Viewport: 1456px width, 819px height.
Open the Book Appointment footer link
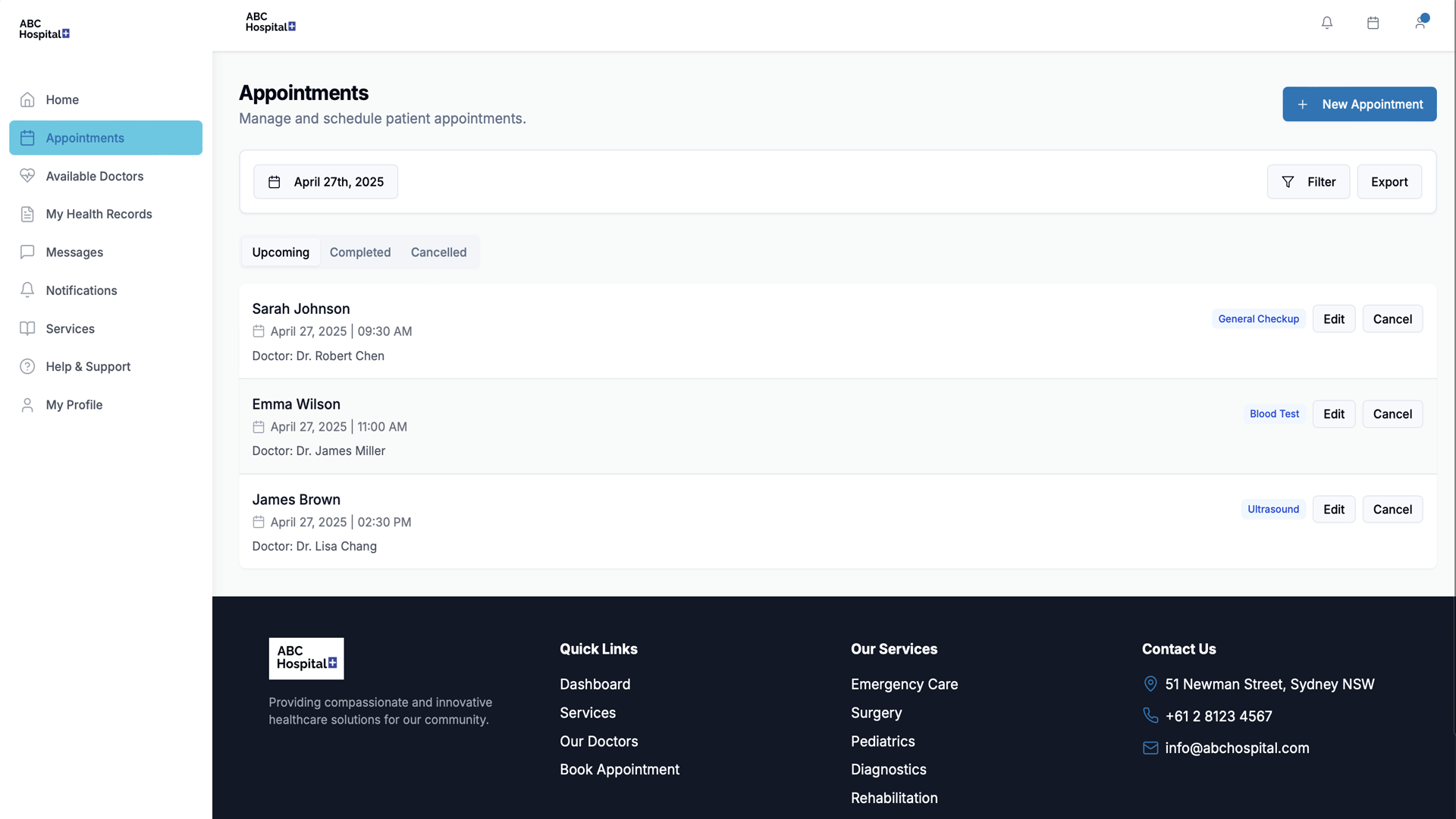pos(619,769)
